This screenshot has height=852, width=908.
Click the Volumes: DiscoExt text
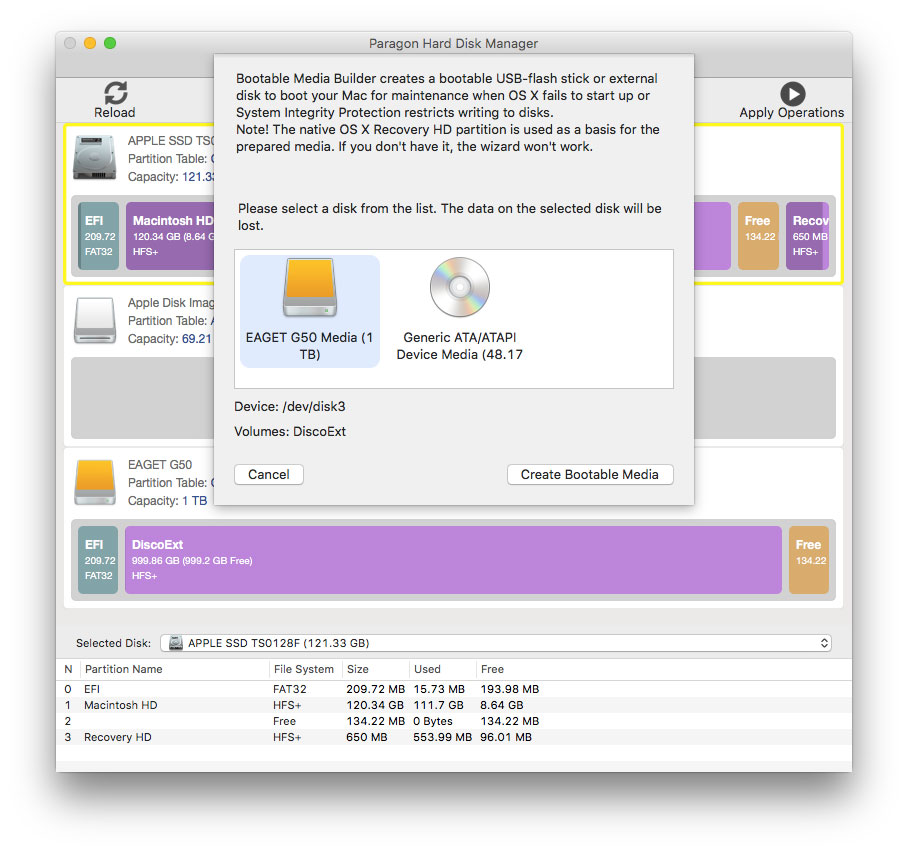coord(290,432)
